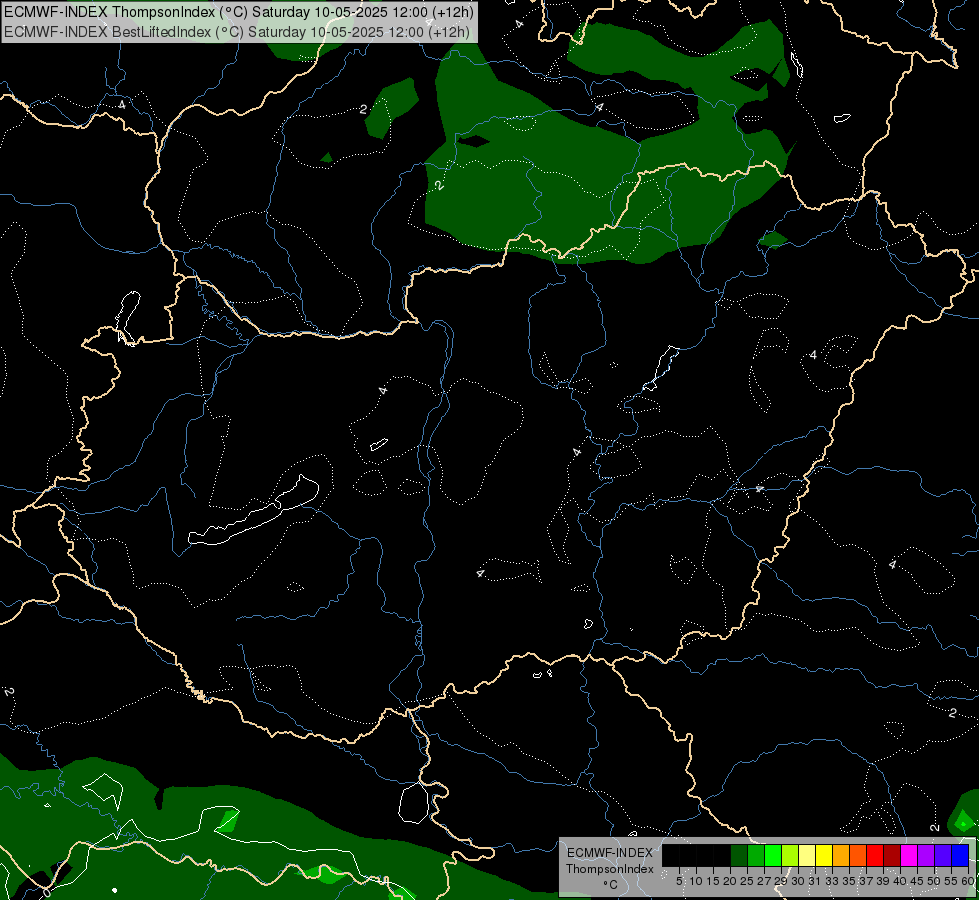The image size is (979, 900).
Task: Pick the orange 33–35 legend swatch
Action: pyautogui.click(x=841, y=855)
